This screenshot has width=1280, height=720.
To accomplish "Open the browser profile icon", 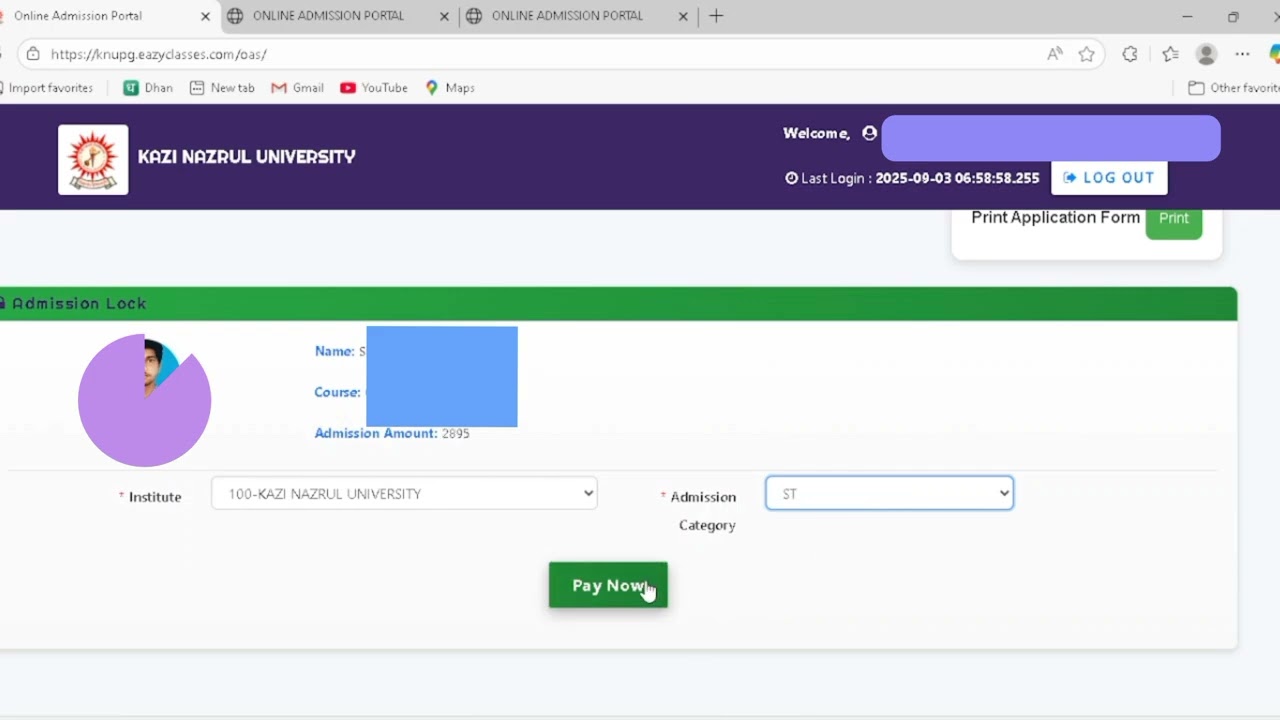I will 1207,54.
